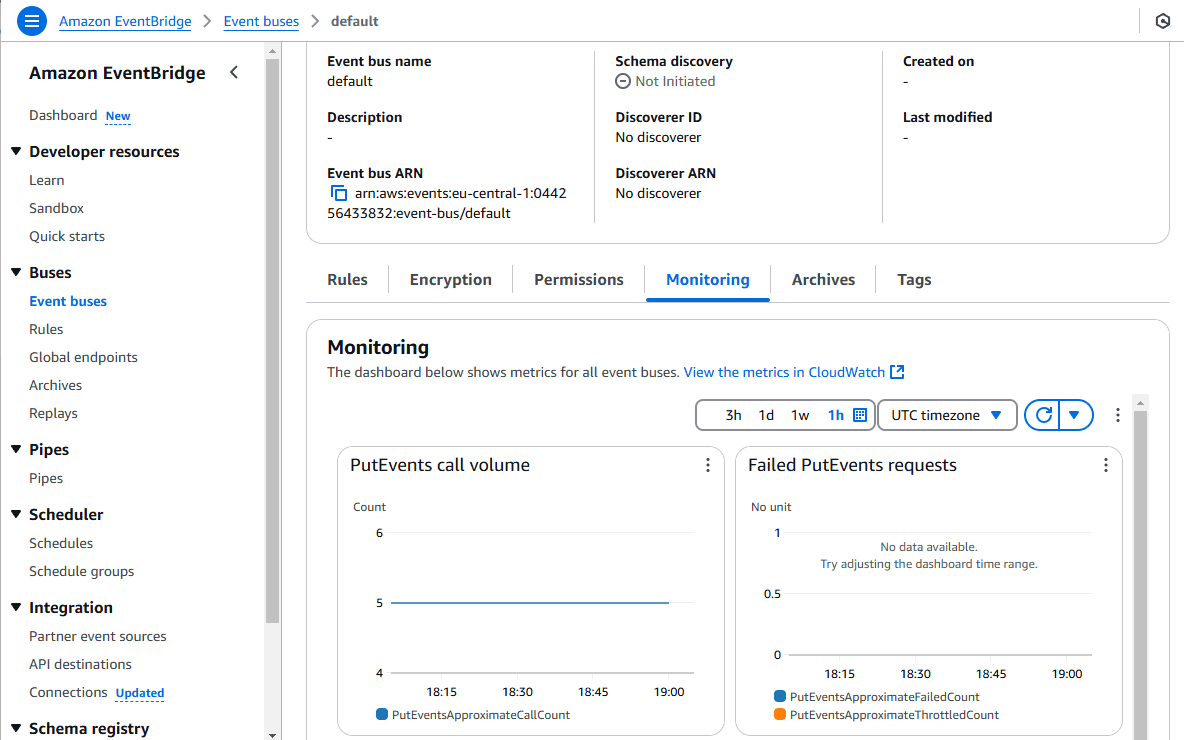Image resolution: width=1184 pixels, height=740 pixels.
Task: Open Partner event sources in sidebar
Action: point(97,637)
